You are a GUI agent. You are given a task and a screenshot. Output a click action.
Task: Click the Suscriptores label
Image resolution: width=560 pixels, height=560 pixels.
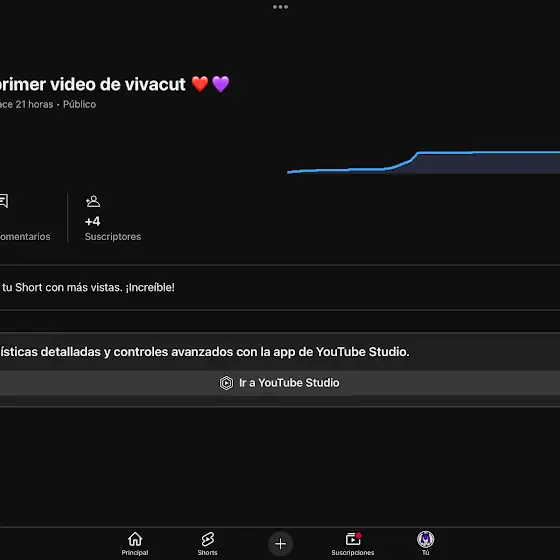click(x=113, y=237)
